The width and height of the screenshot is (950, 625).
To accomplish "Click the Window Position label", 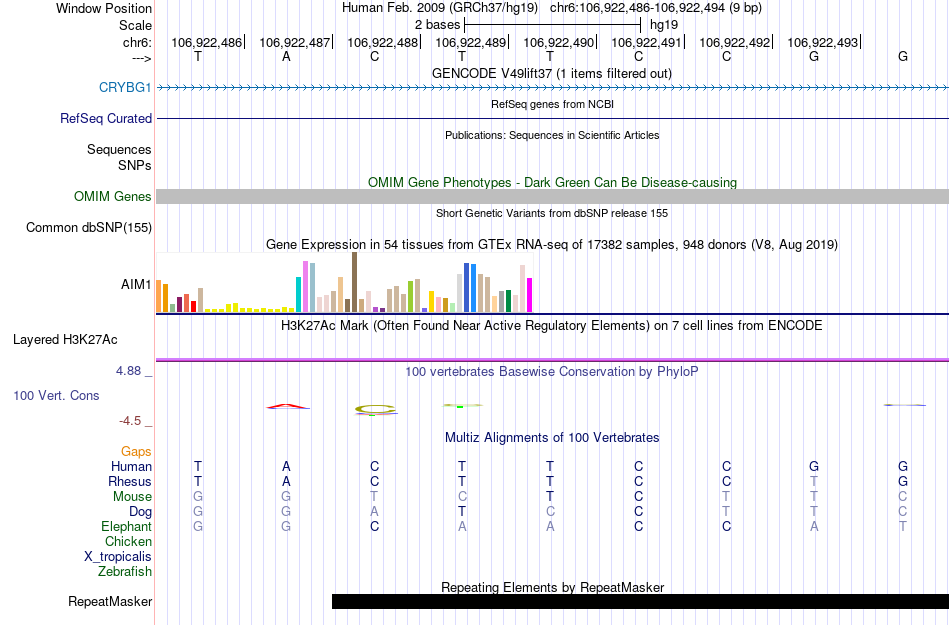I will 104,8.
